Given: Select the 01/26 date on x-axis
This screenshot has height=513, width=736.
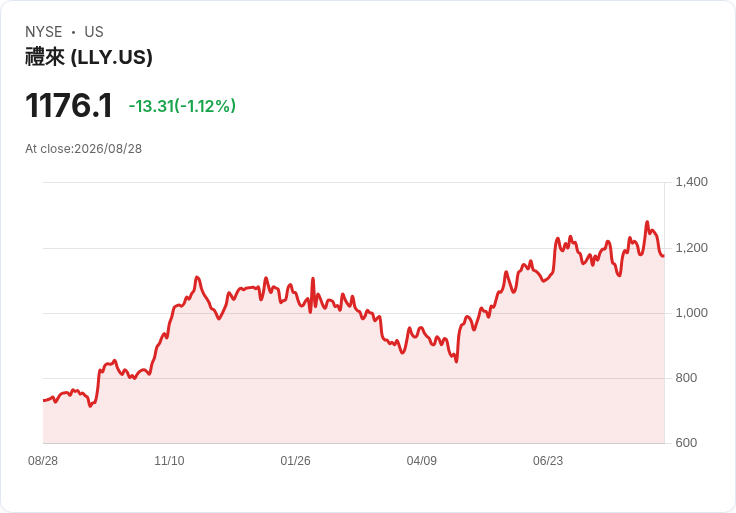Looking at the screenshot, I should point(296,461).
